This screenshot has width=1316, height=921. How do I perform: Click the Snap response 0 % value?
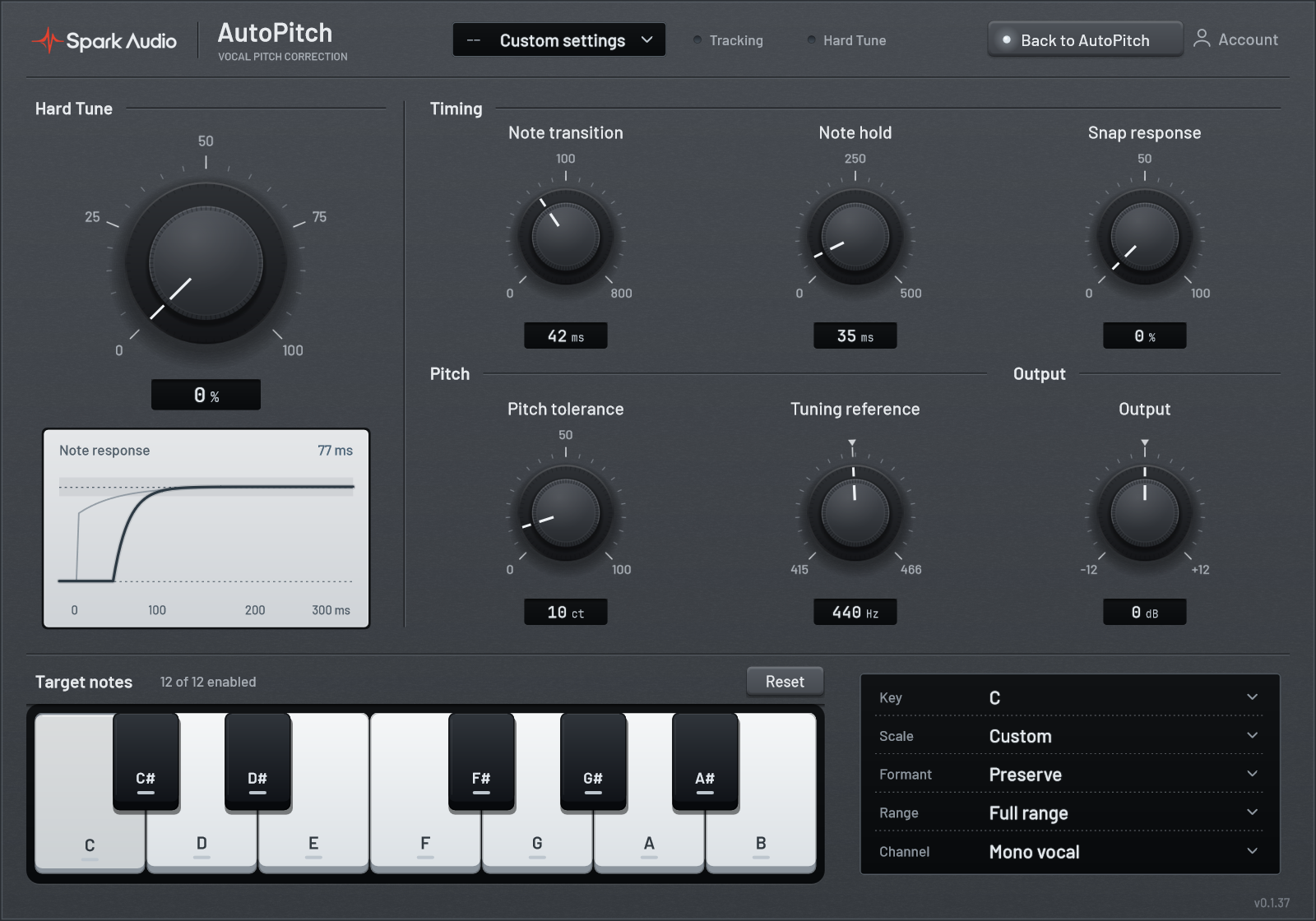coord(1145,336)
